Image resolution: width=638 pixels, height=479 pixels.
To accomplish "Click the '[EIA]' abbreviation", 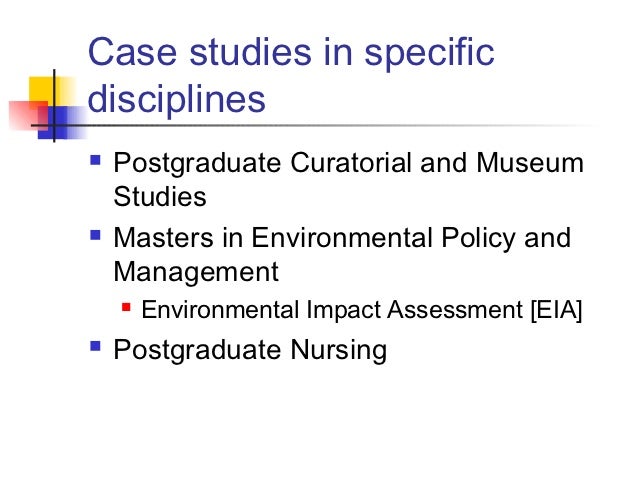I will click(556, 311).
